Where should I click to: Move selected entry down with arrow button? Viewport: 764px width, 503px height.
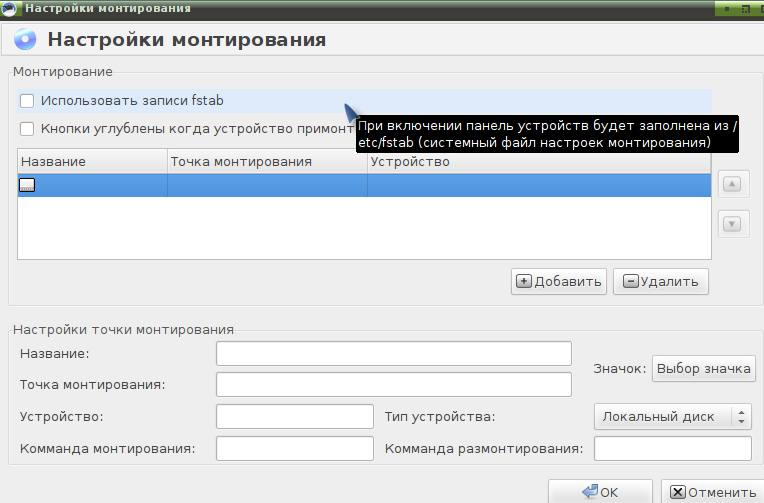coord(732,224)
